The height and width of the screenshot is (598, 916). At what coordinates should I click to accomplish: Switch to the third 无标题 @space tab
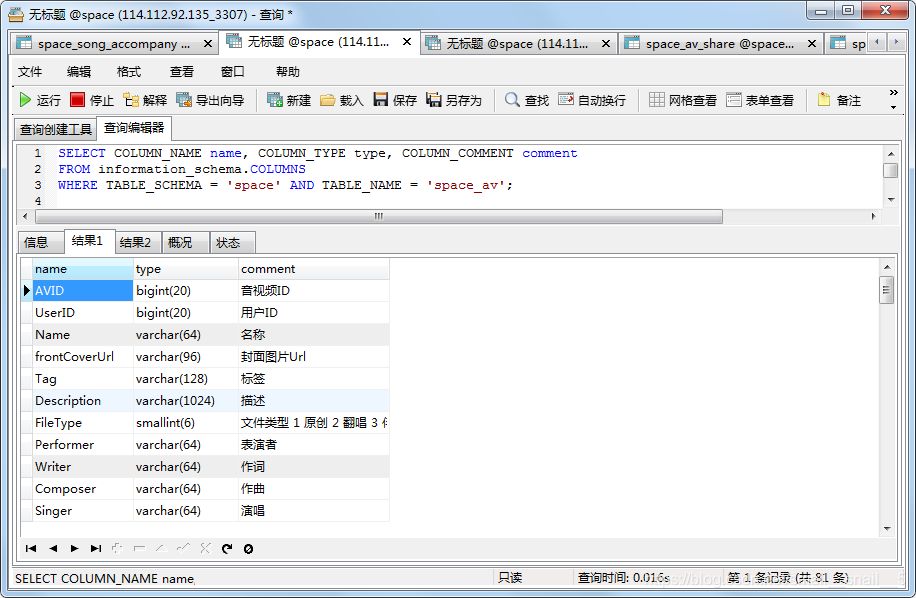(x=517, y=44)
